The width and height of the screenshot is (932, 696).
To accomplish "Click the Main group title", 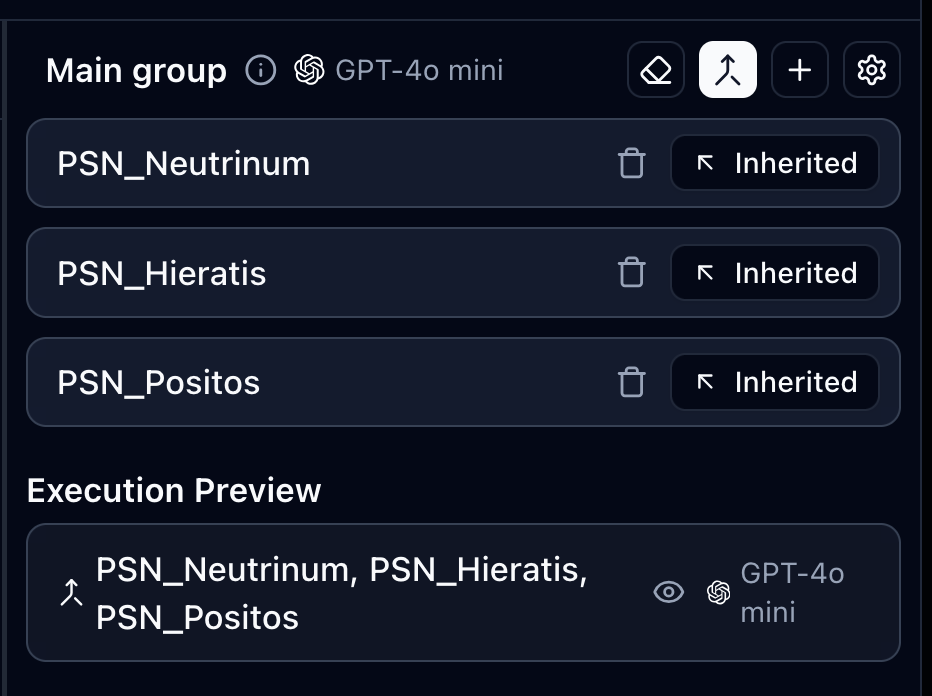I will [x=136, y=71].
